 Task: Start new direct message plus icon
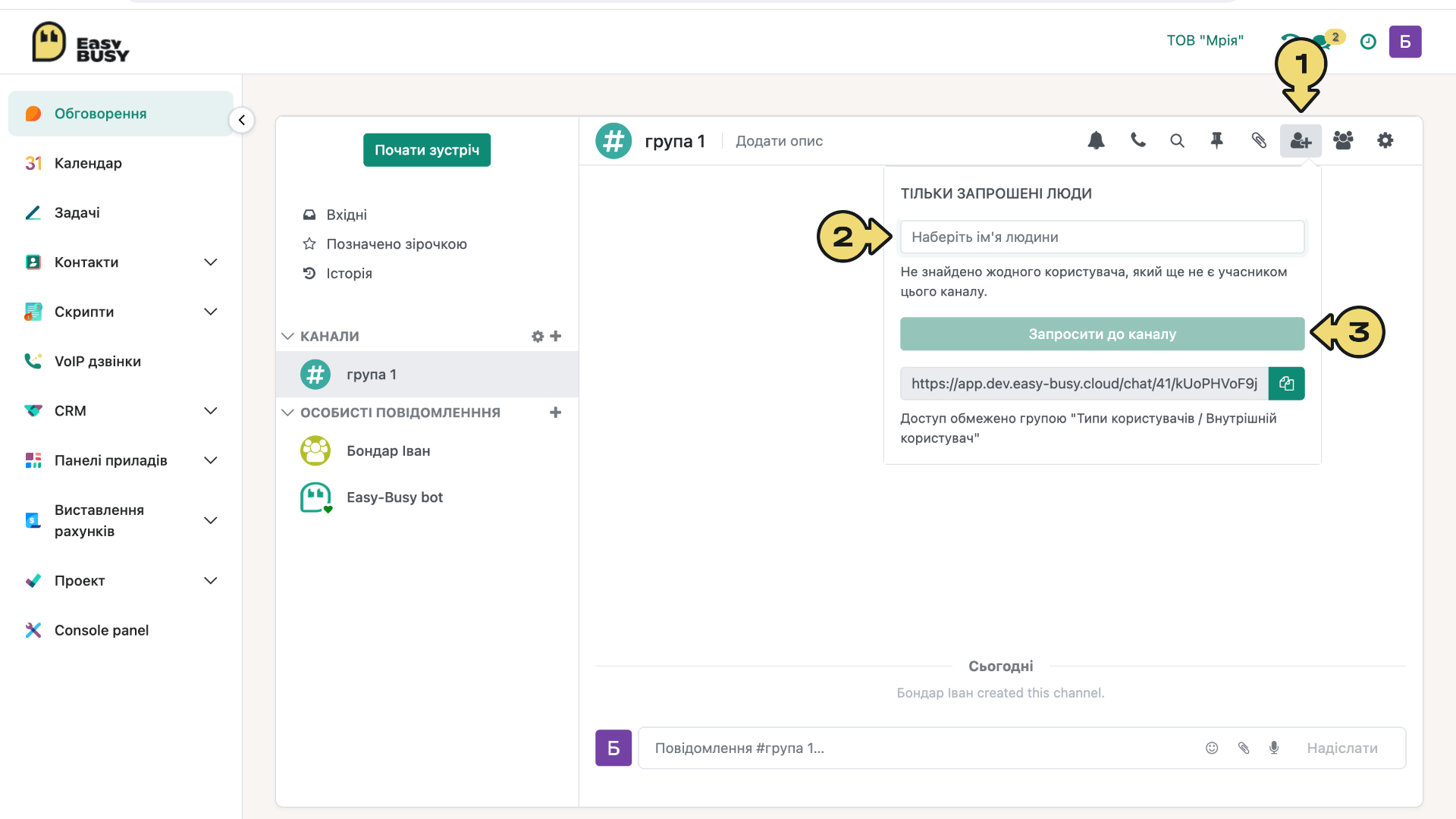click(x=556, y=413)
